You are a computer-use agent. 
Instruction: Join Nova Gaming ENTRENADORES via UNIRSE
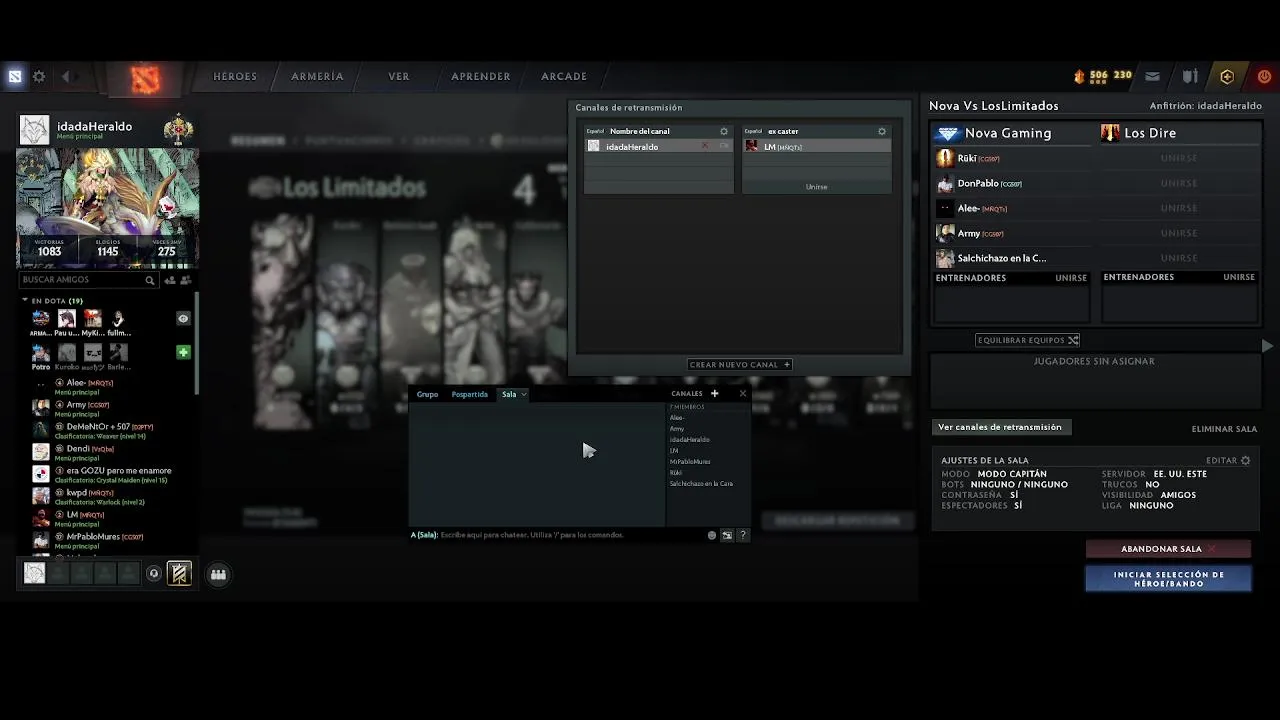[1071, 278]
